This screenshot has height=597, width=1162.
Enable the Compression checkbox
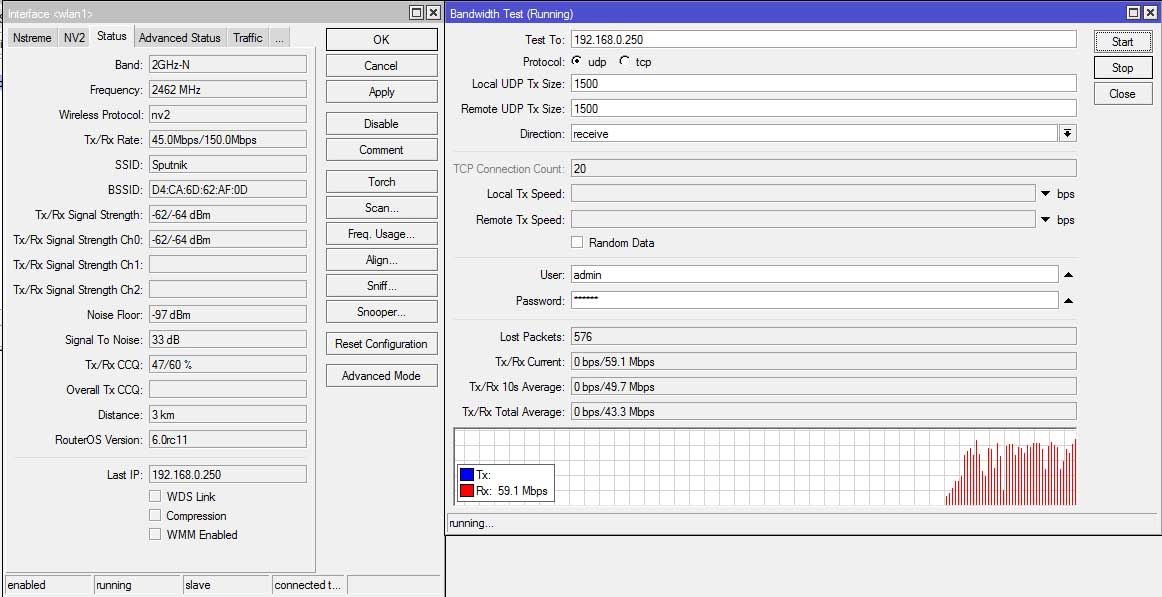155,516
